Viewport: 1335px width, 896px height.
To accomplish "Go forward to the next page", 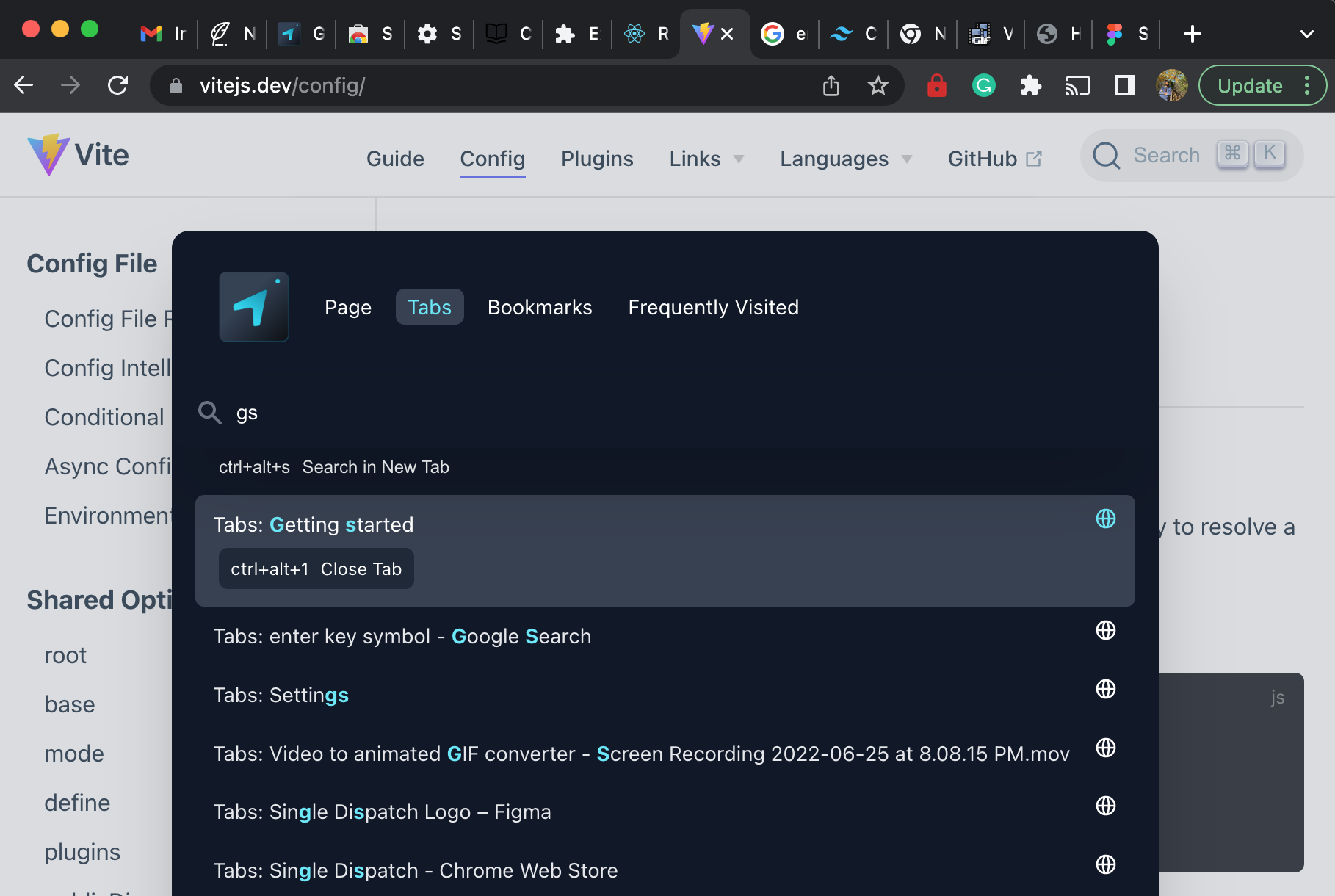I will (x=70, y=85).
